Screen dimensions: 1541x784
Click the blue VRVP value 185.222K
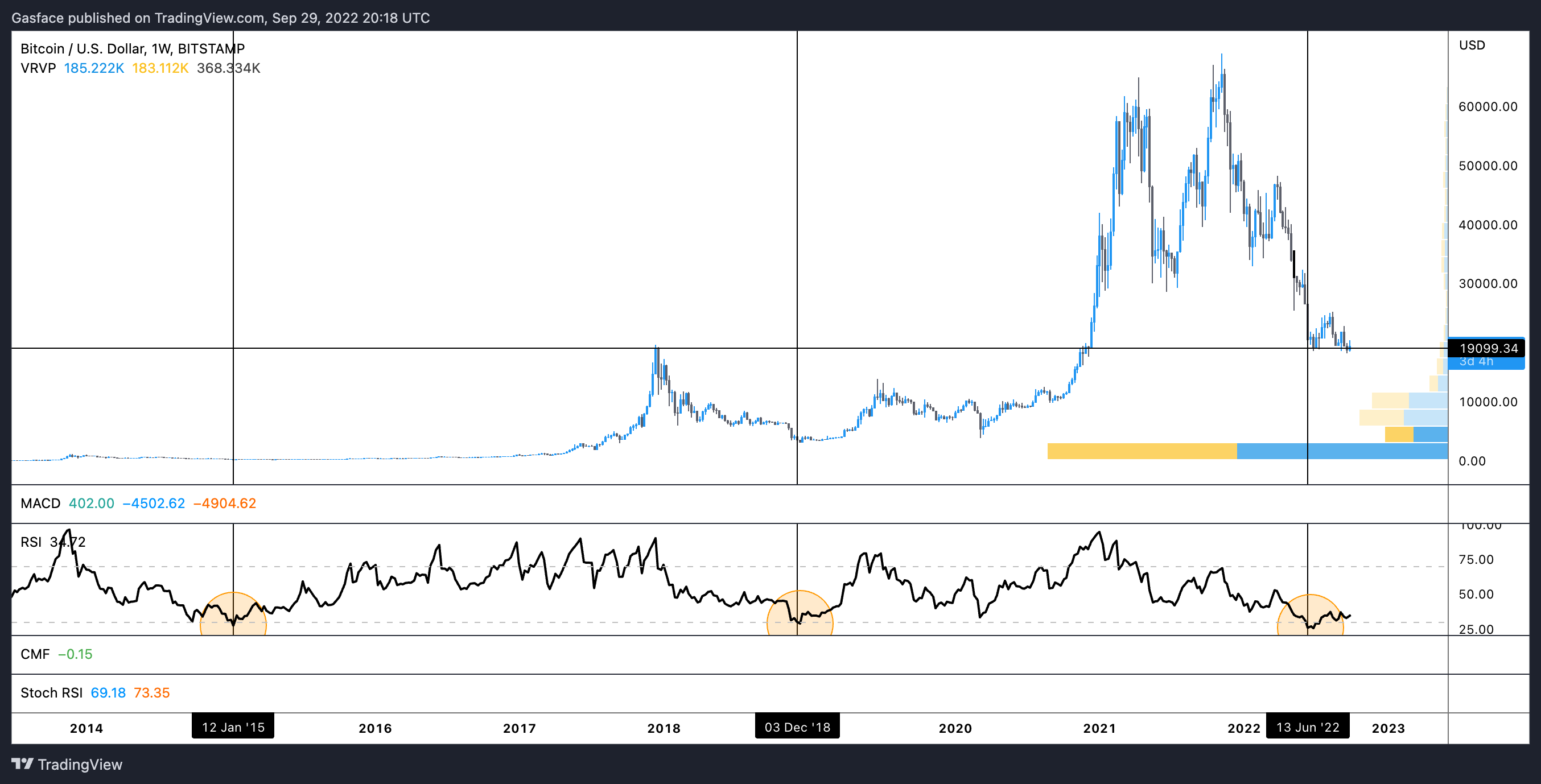point(94,68)
